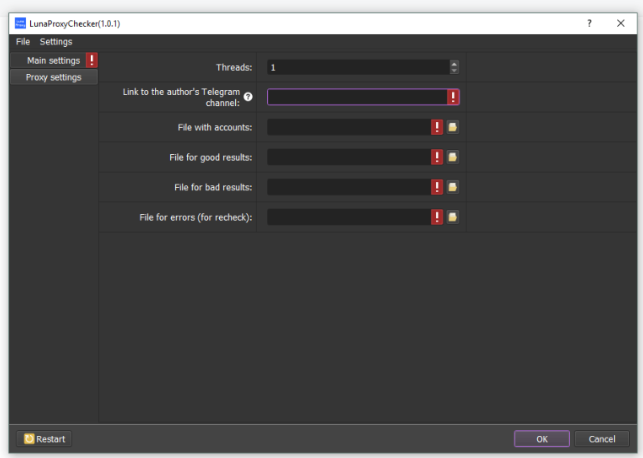Image resolution: width=643 pixels, height=458 pixels.
Task: Close the LunaProxyChecker window
Action: pyautogui.click(x=621, y=23)
